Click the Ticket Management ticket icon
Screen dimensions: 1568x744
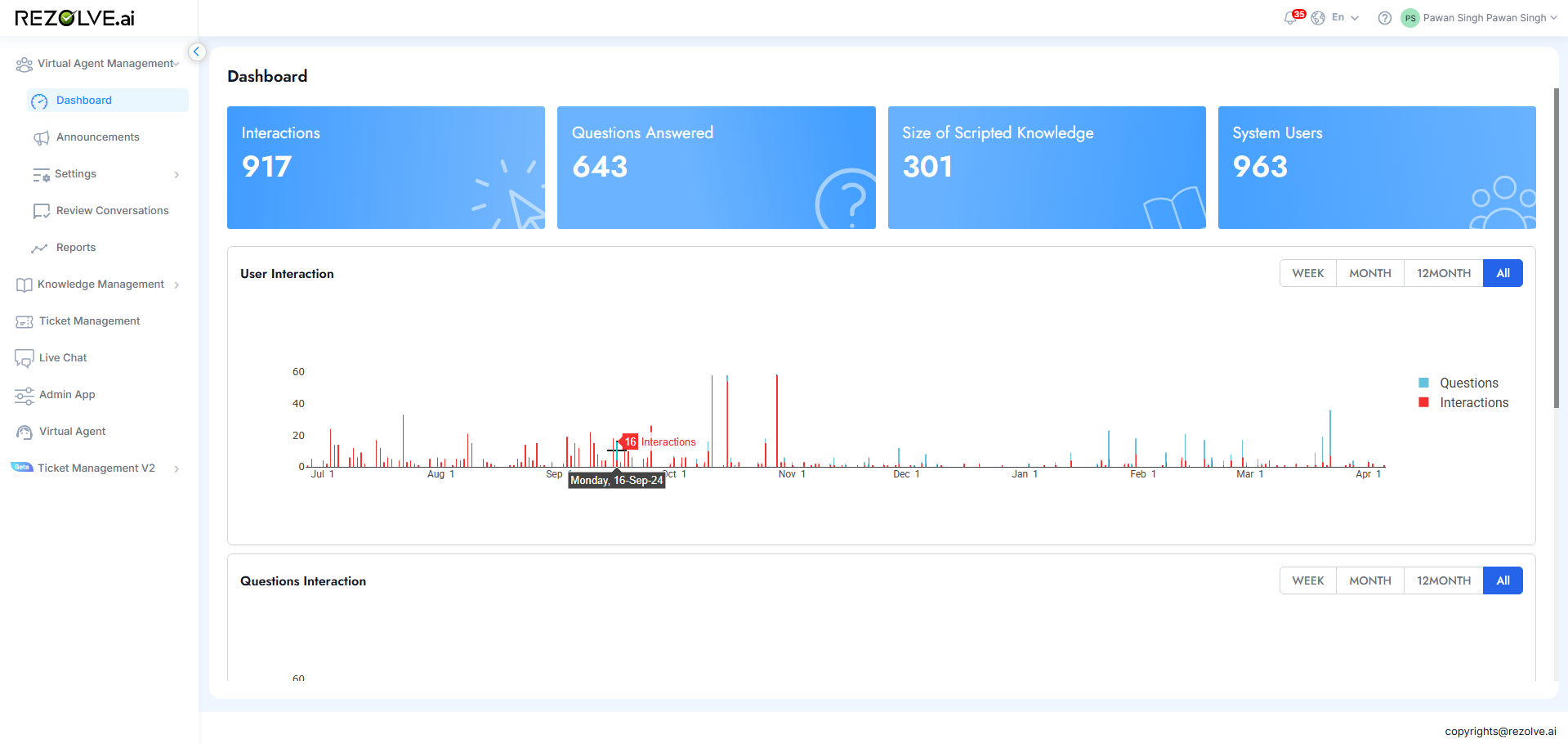[25, 321]
